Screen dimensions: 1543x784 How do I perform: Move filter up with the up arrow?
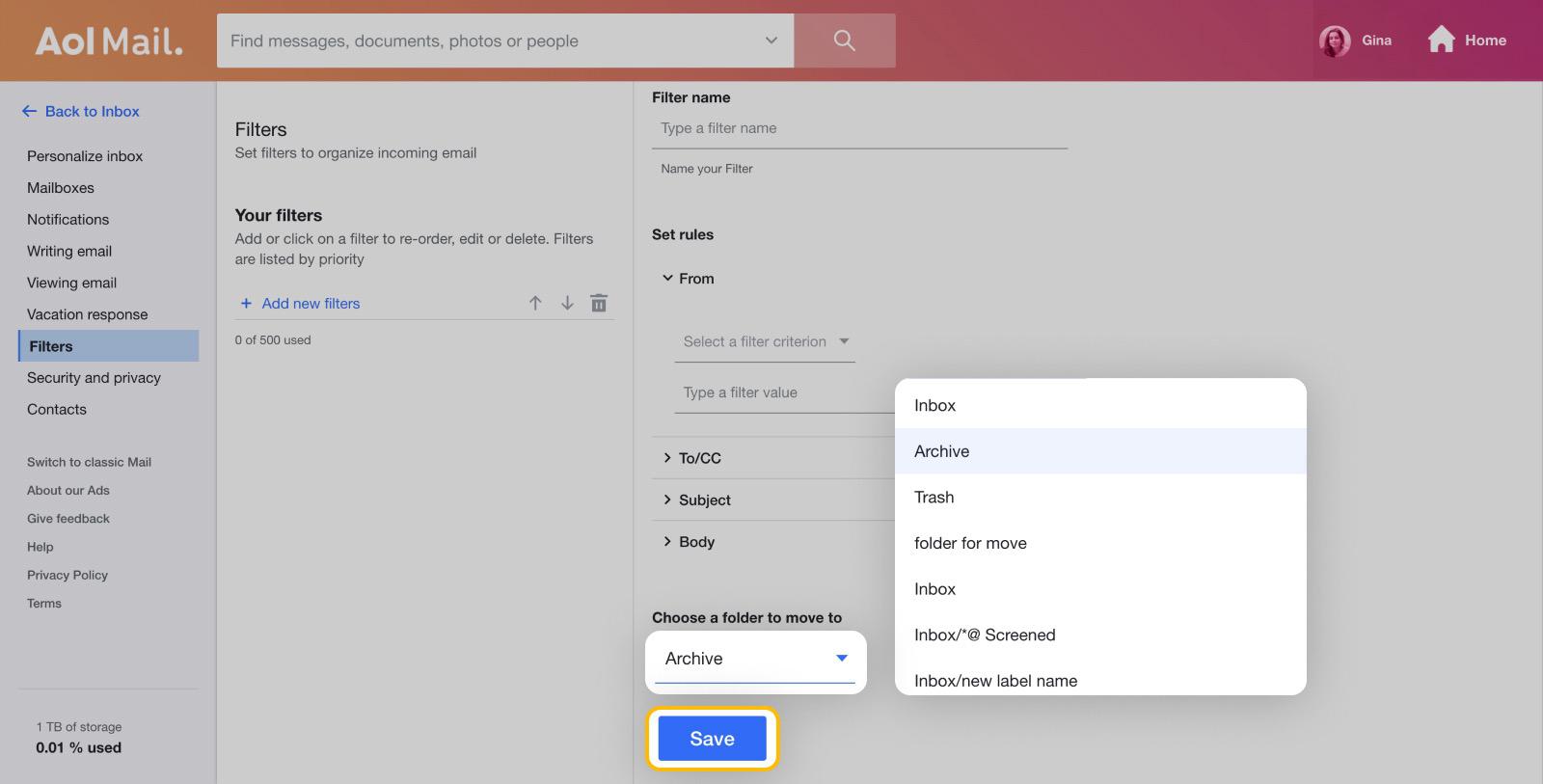[535, 303]
